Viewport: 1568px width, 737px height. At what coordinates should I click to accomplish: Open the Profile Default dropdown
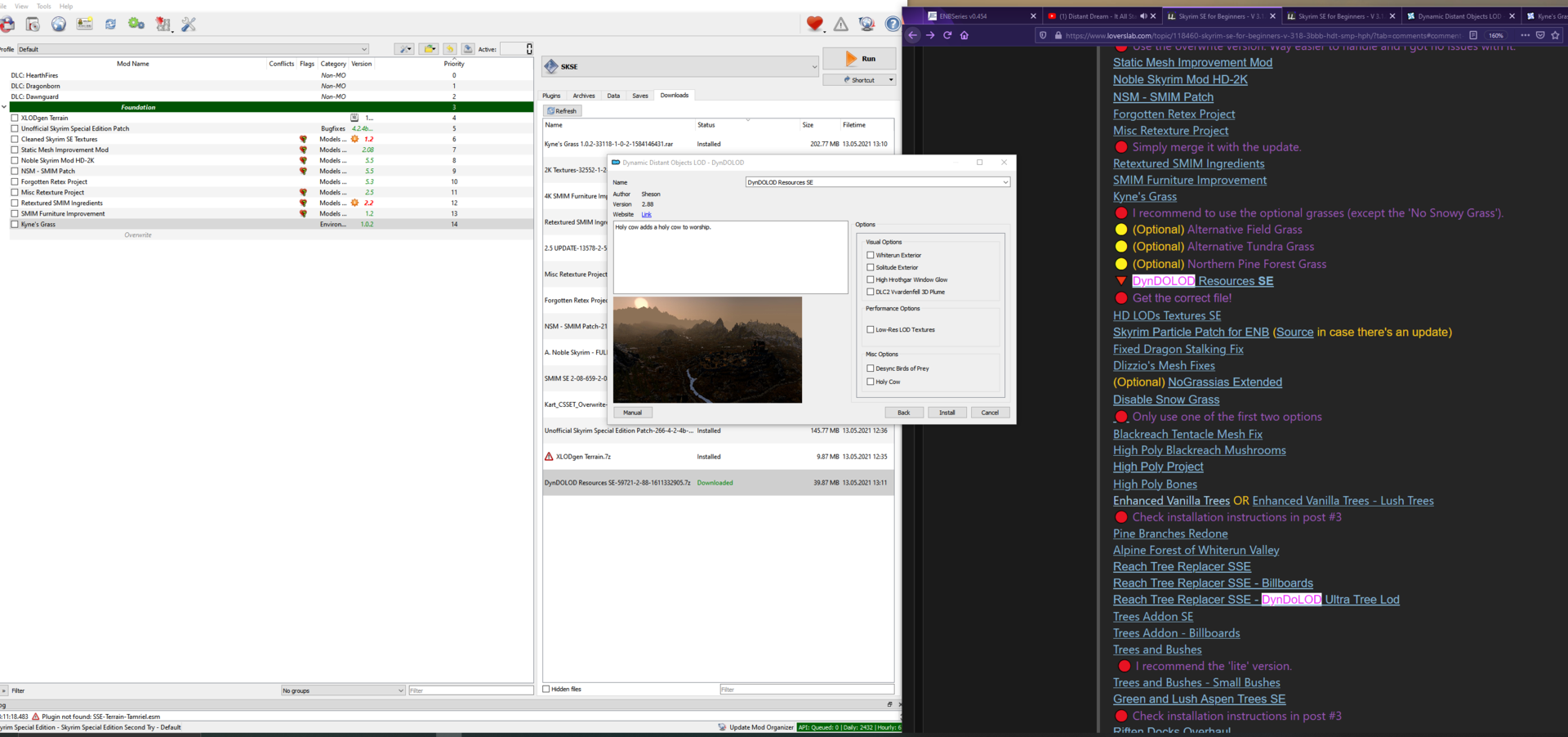coord(193,49)
